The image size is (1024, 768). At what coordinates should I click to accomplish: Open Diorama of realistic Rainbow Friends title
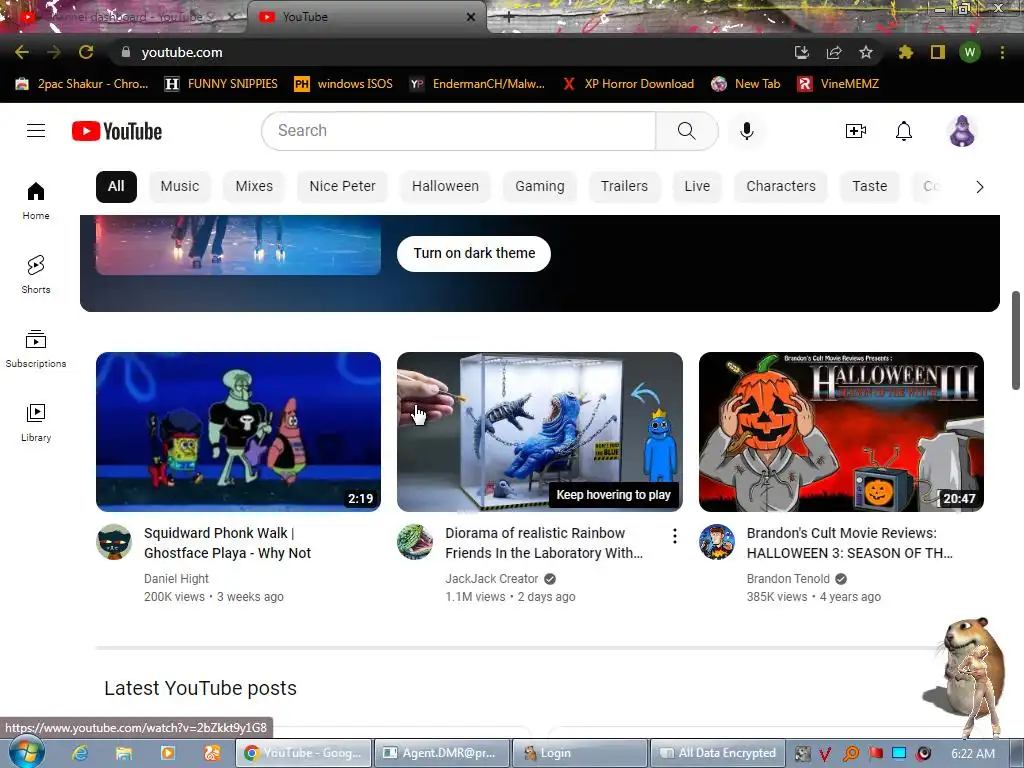[x=544, y=543]
